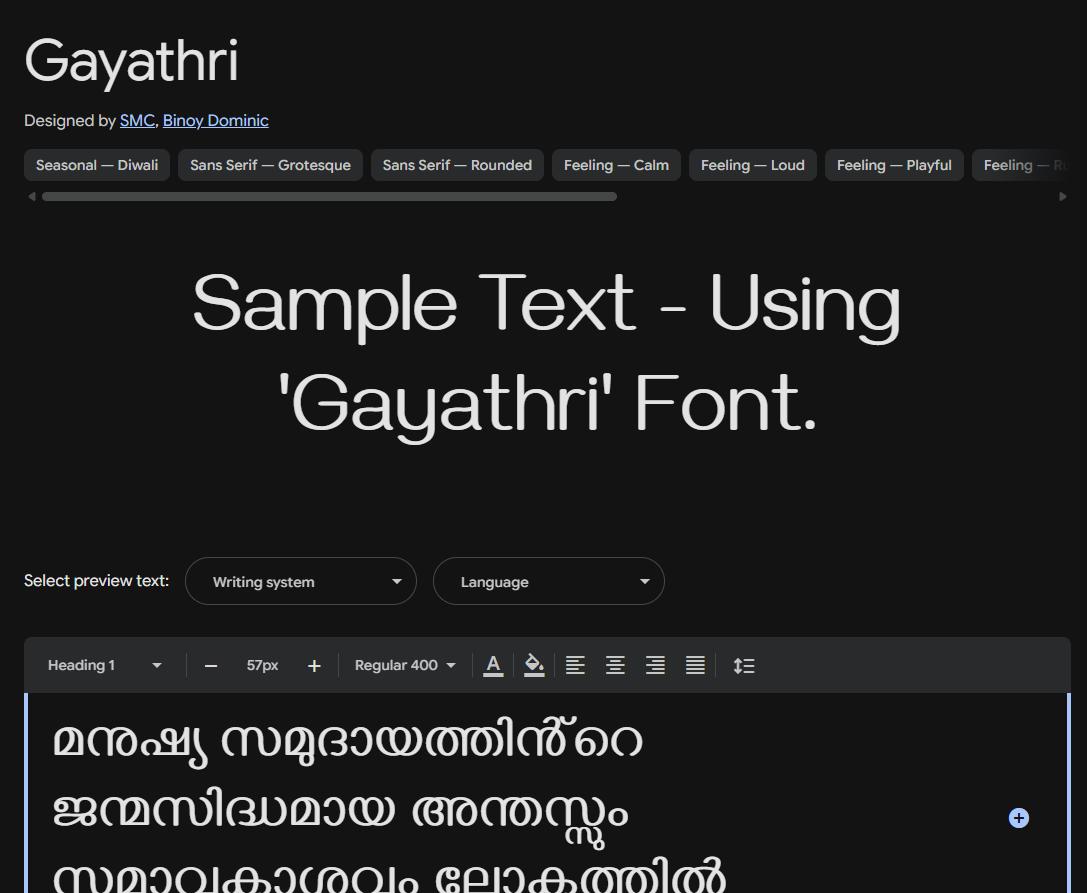1087x893 pixels.
Task: Select the Feeling — Calm tag
Action: pos(616,165)
